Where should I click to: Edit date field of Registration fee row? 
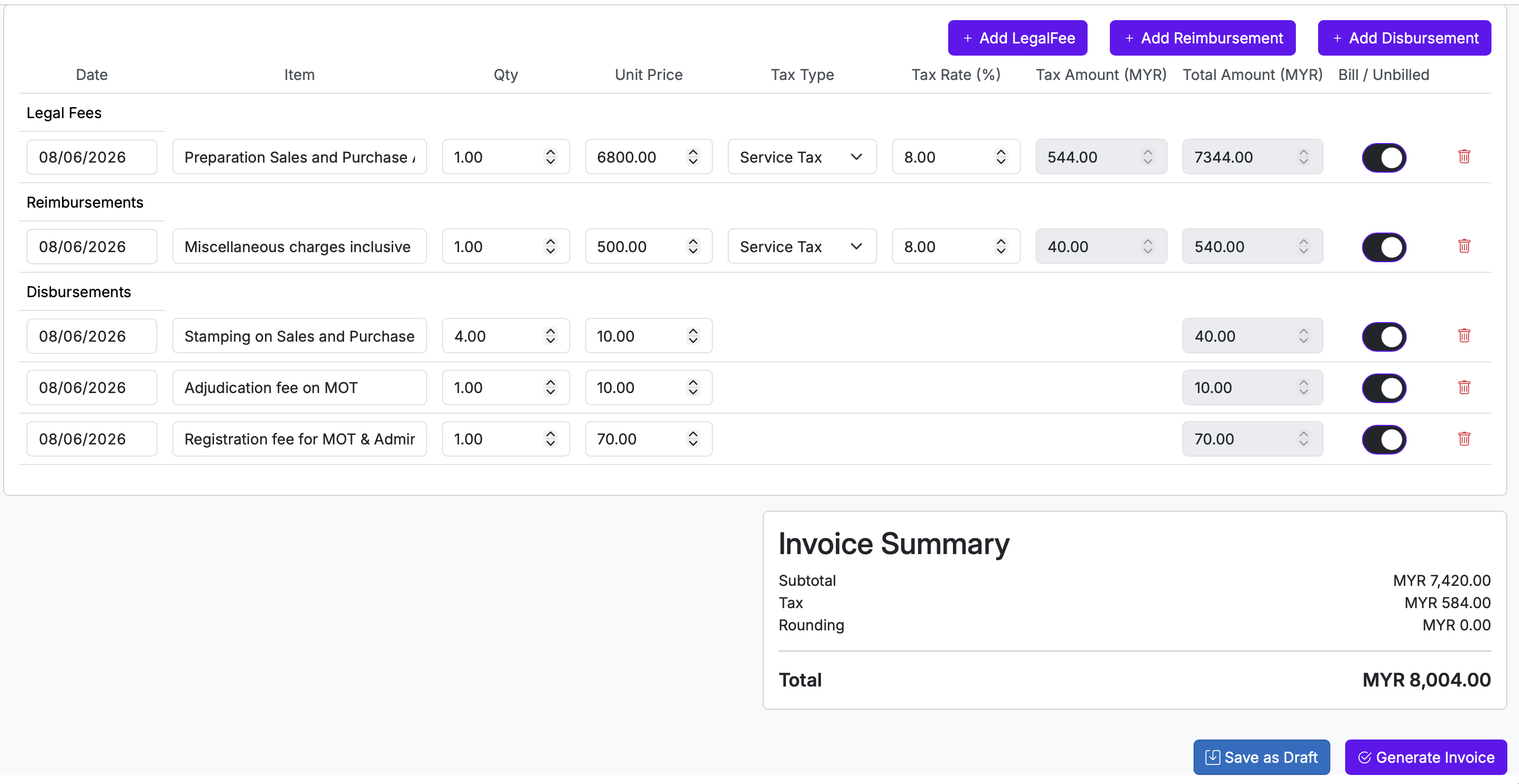pos(91,439)
